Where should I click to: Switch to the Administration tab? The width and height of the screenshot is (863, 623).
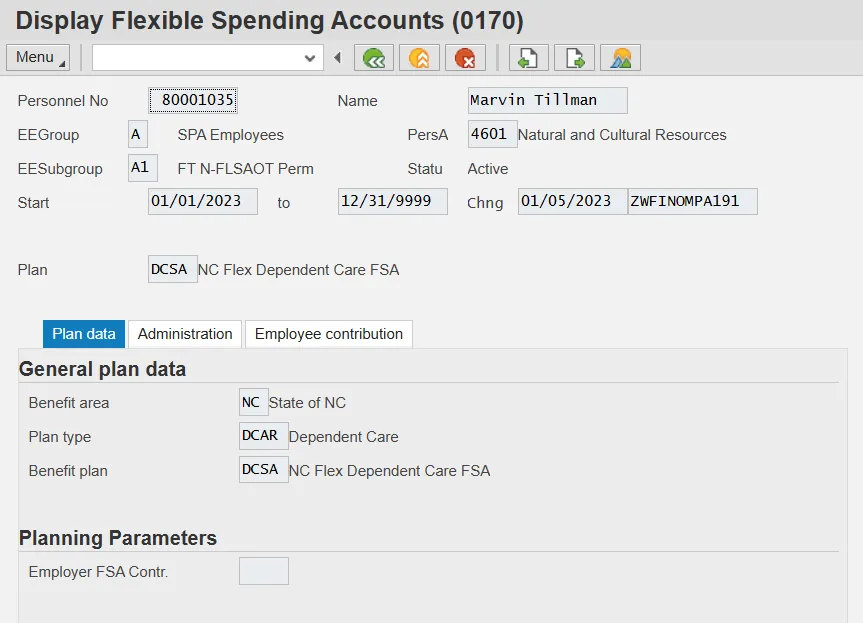point(185,334)
